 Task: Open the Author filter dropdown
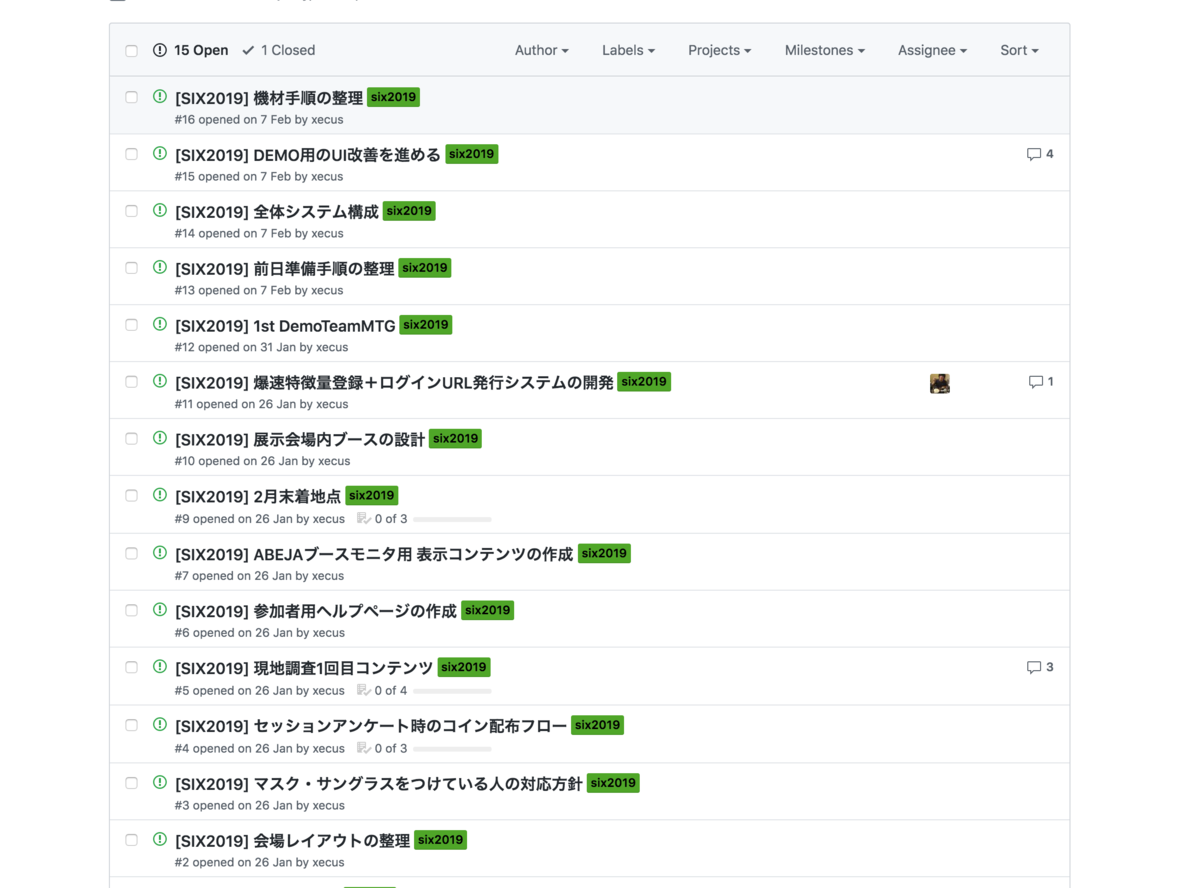pyautogui.click(x=541, y=50)
